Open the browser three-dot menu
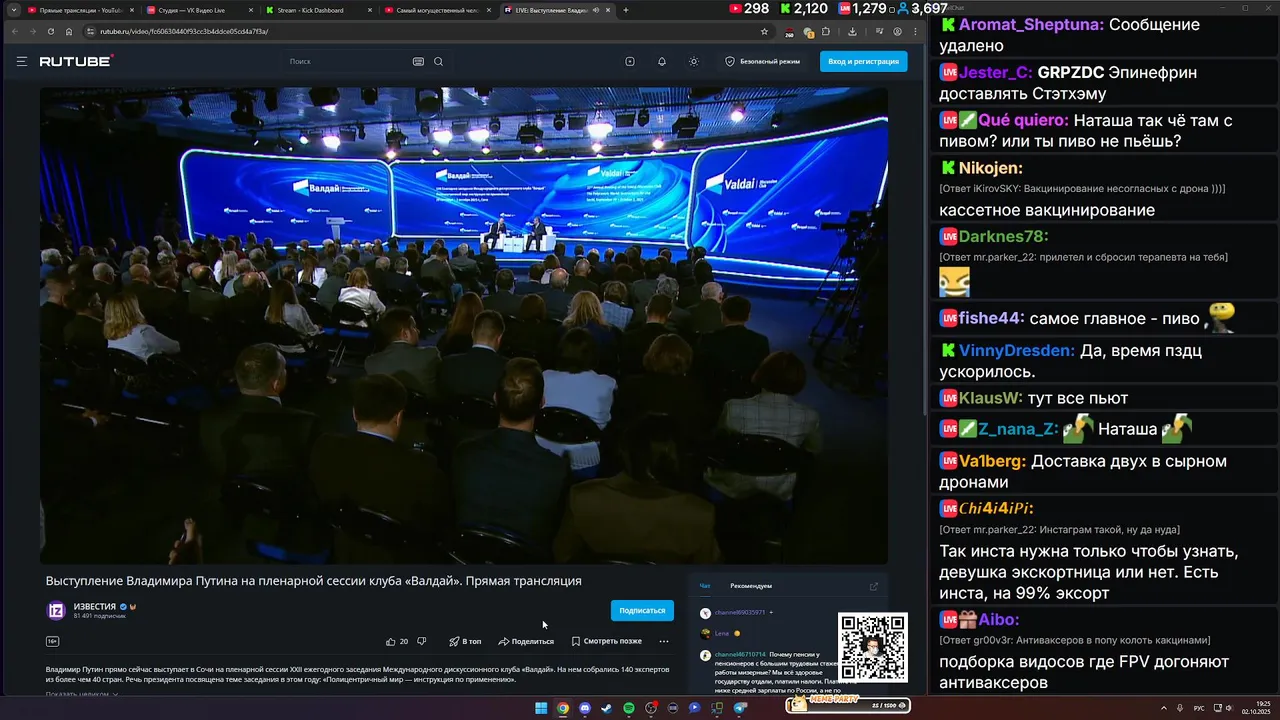Image resolution: width=1280 pixels, height=720 pixels. click(915, 31)
